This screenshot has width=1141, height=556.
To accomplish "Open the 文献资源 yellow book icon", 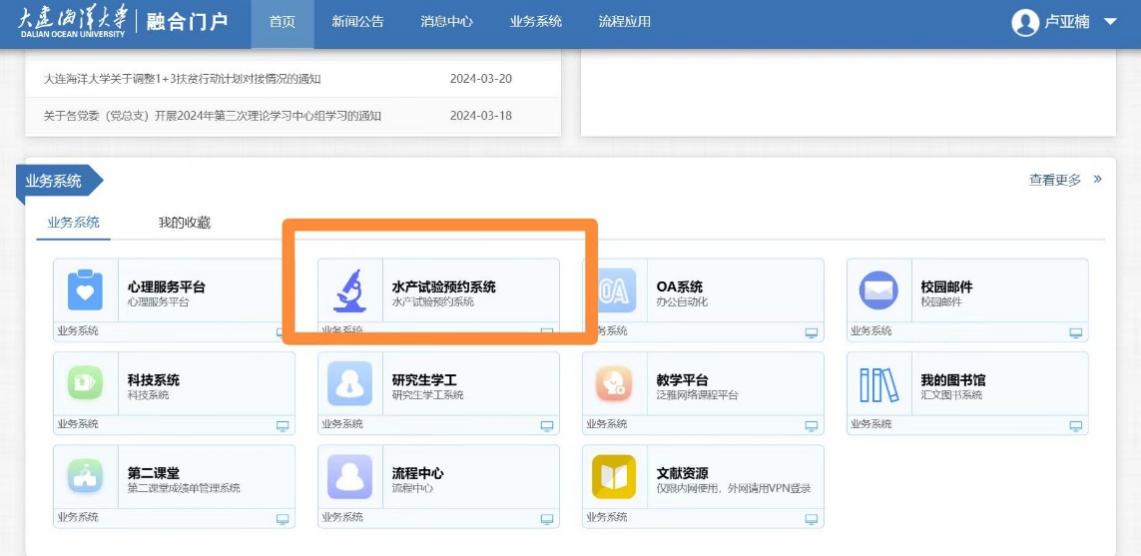I will coord(614,477).
